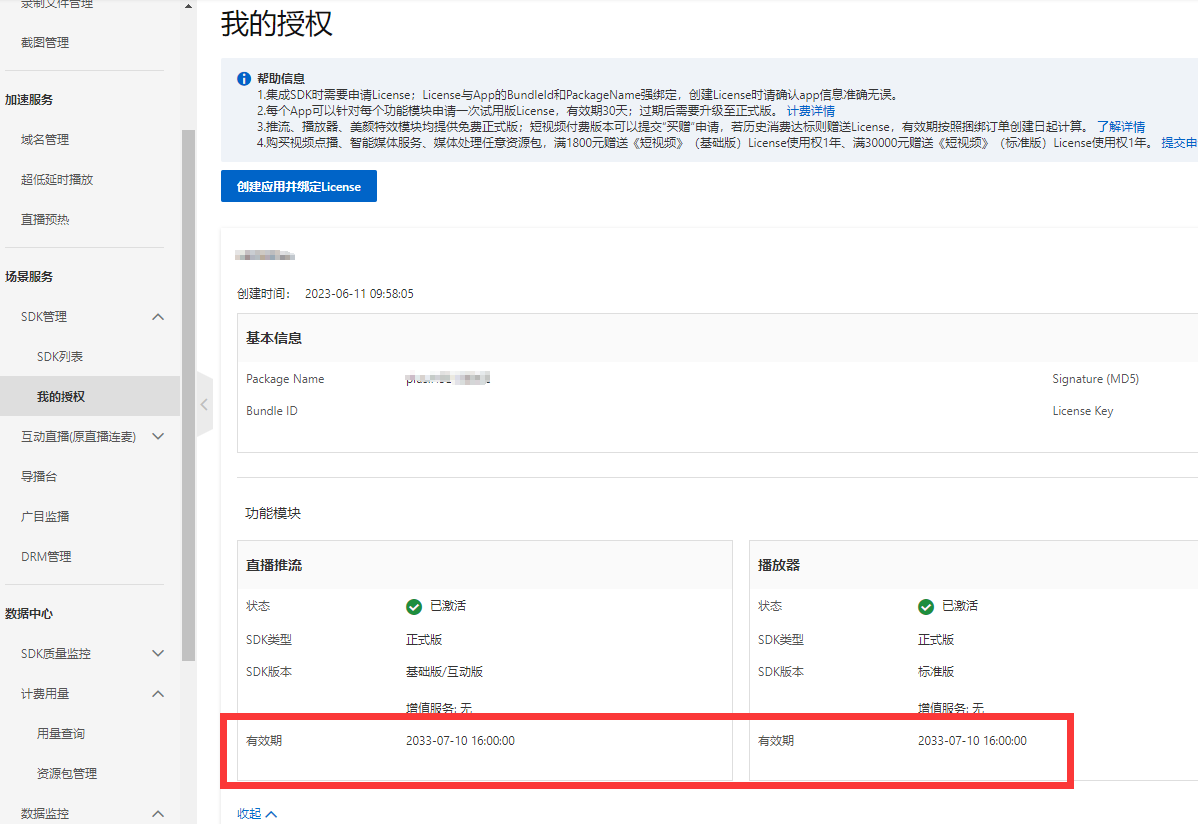1198x824 pixels.
Task: Click the sidebar vertical scrollbar thumb
Action: coord(189,395)
